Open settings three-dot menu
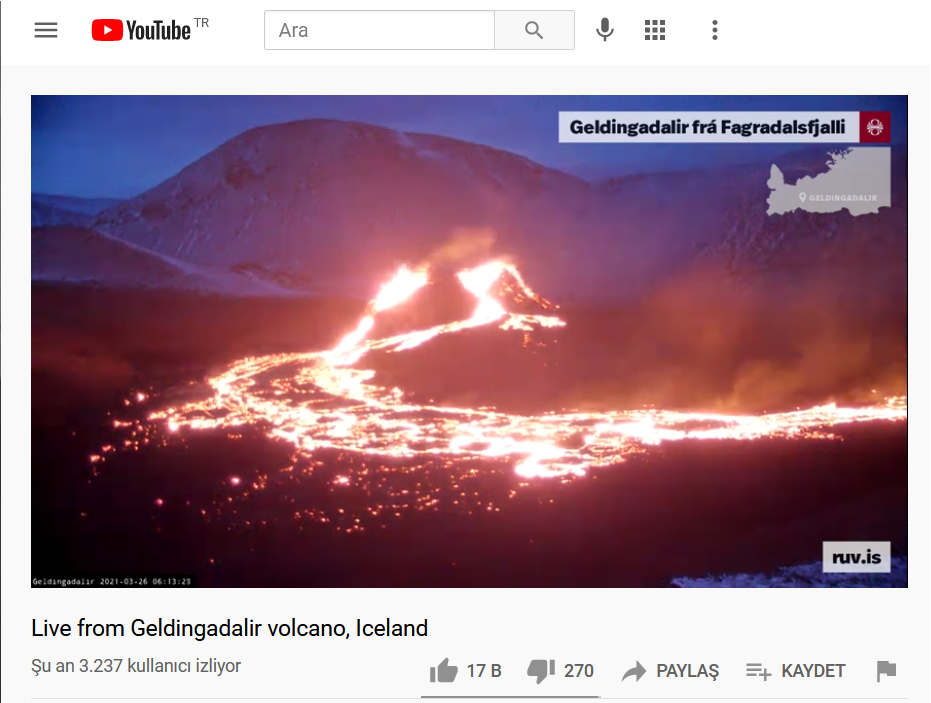 (x=715, y=30)
